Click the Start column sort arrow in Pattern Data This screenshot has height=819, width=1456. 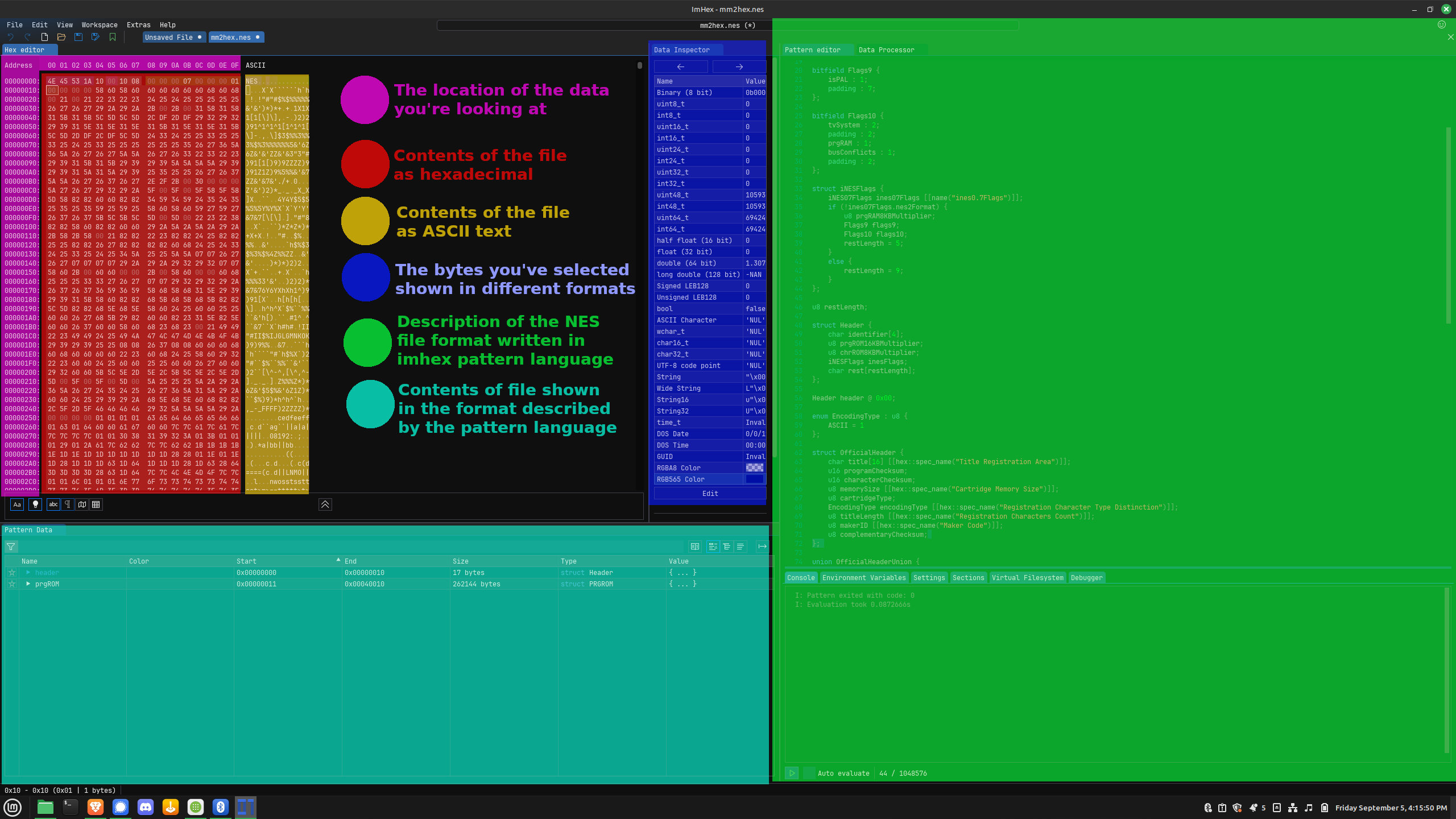point(338,560)
